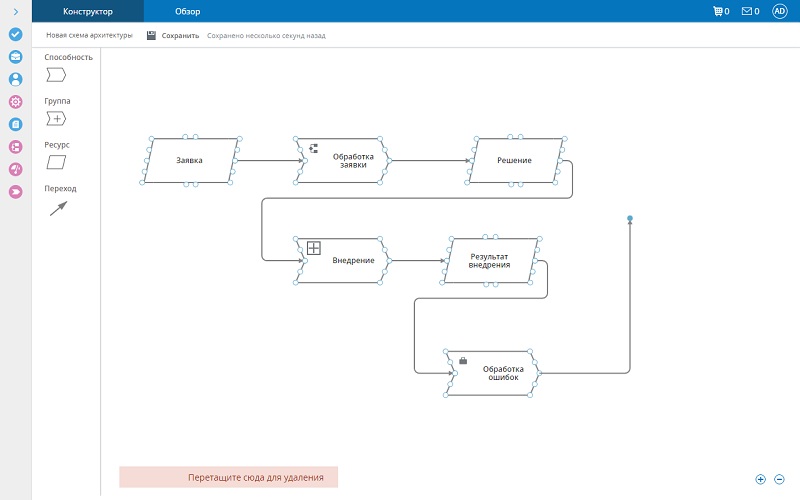Image resolution: width=800 pixels, height=500 pixels.
Task: Expand the left sidebar with chevron
Action: coord(15,11)
